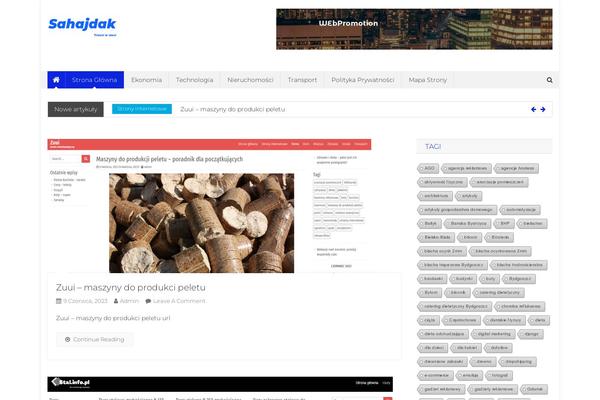The width and height of the screenshot is (600, 400).
Task: Select the AGD tag
Action: [428, 168]
